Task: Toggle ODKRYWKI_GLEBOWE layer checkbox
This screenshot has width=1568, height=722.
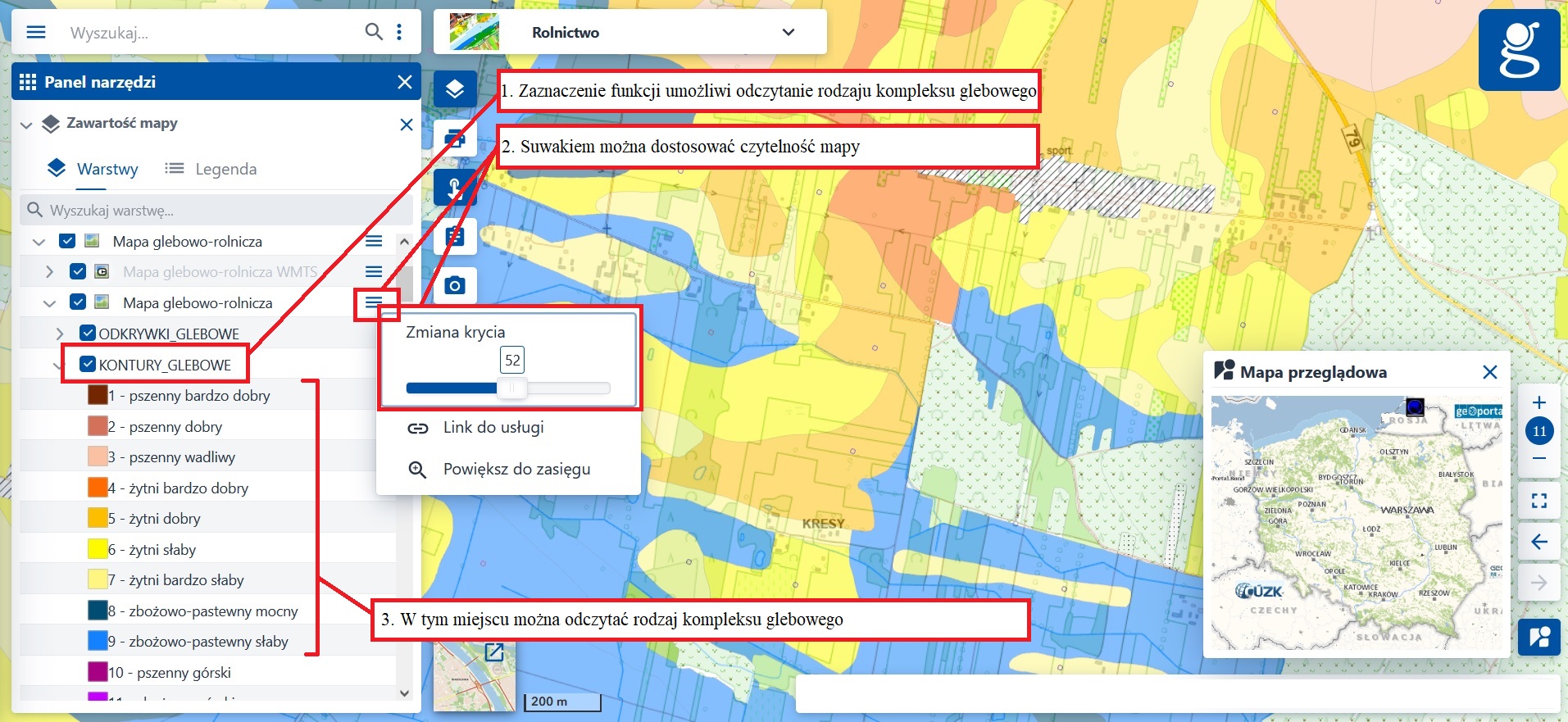Action: pos(88,334)
